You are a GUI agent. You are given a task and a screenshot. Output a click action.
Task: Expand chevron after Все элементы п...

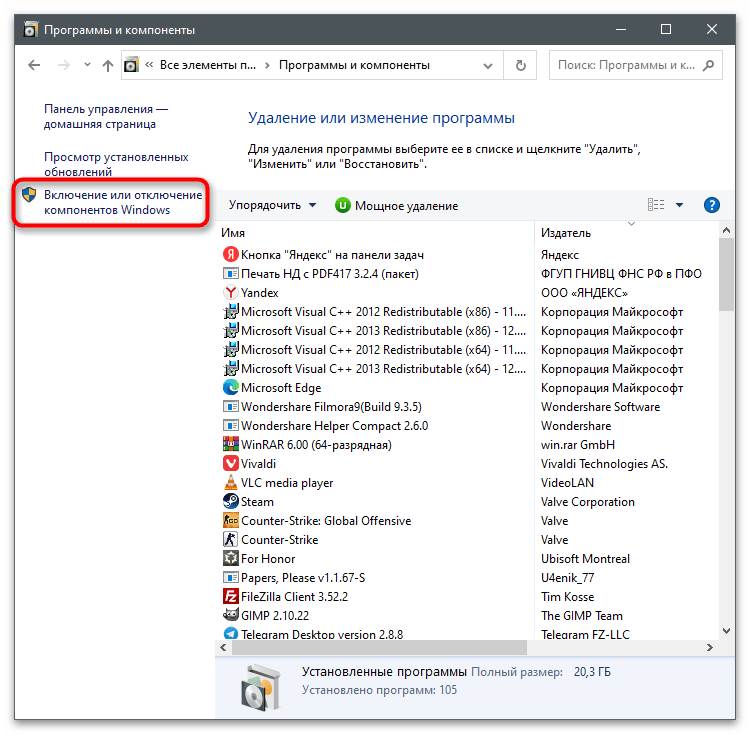click(267, 65)
